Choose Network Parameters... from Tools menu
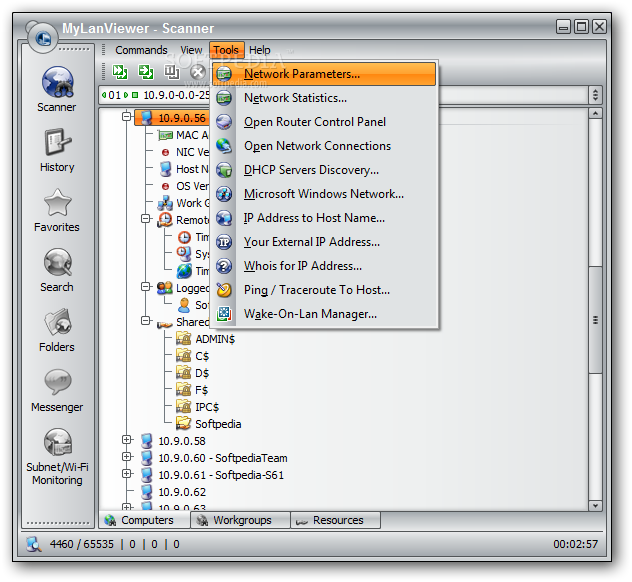This screenshot has height=582, width=632. click(x=324, y=74)
